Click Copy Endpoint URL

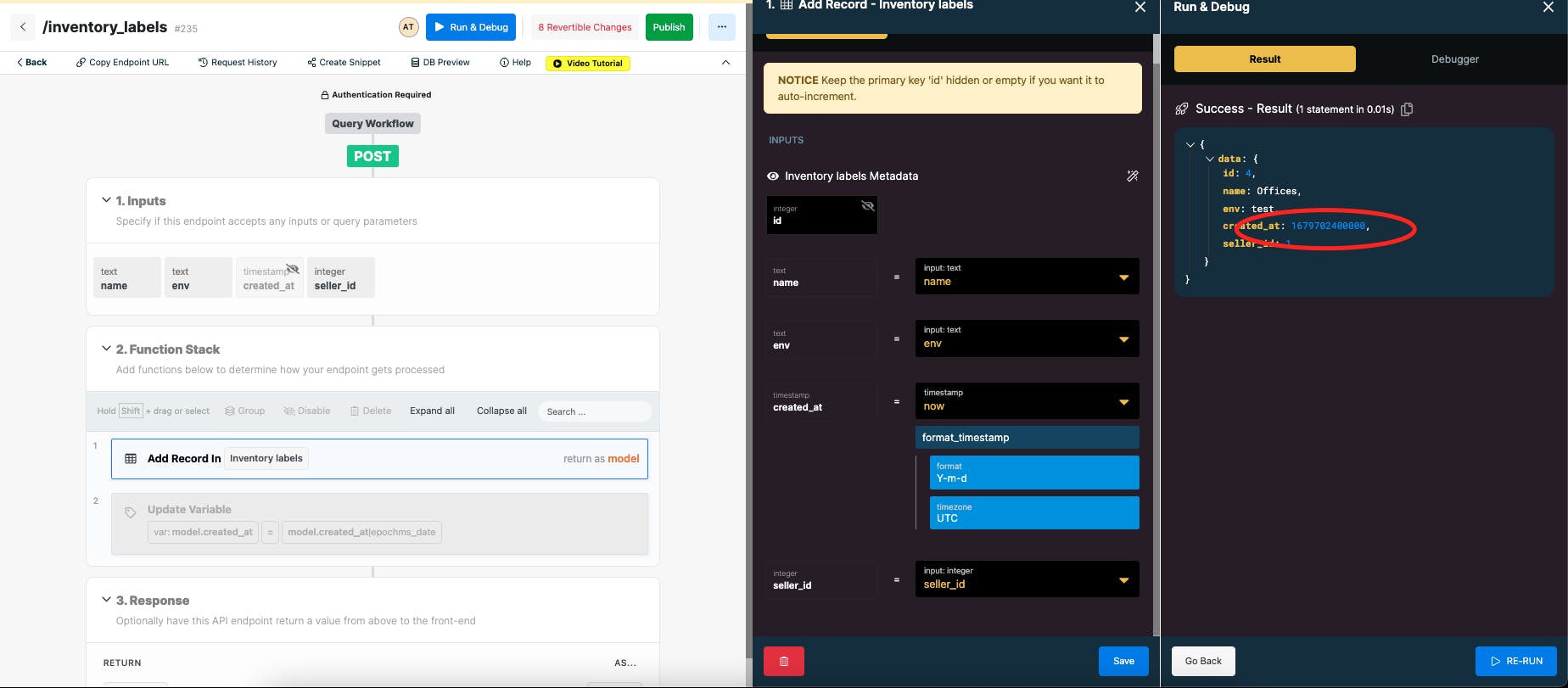coord(123,63)
